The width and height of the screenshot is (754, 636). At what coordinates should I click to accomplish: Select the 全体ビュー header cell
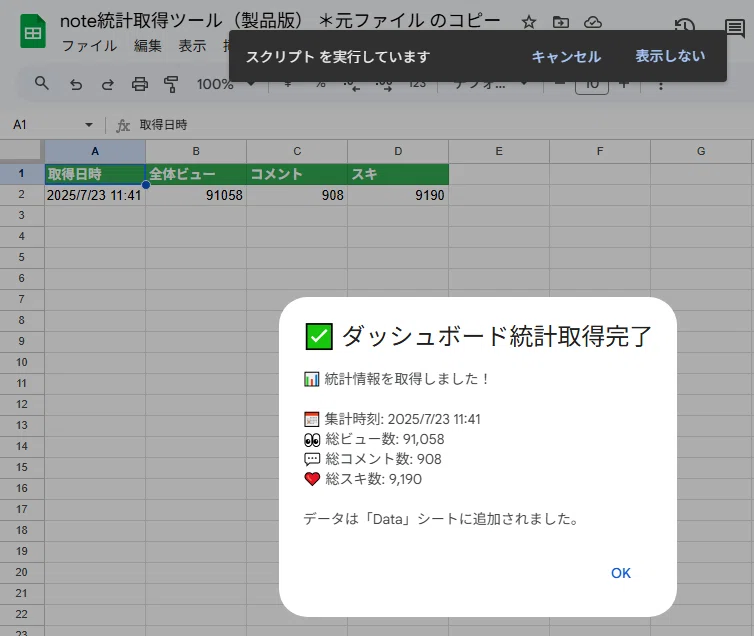pos(196,174)
